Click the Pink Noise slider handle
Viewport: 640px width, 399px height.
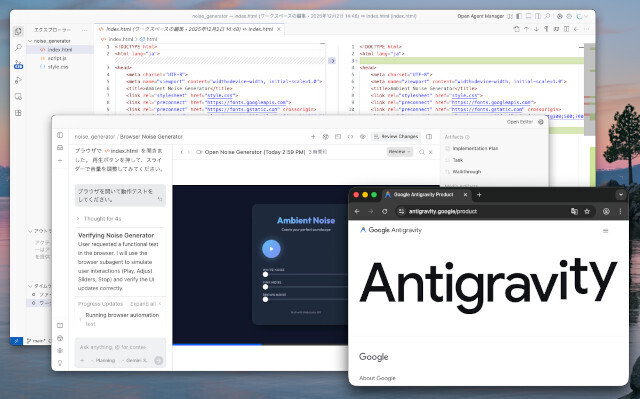coord(265,287)
